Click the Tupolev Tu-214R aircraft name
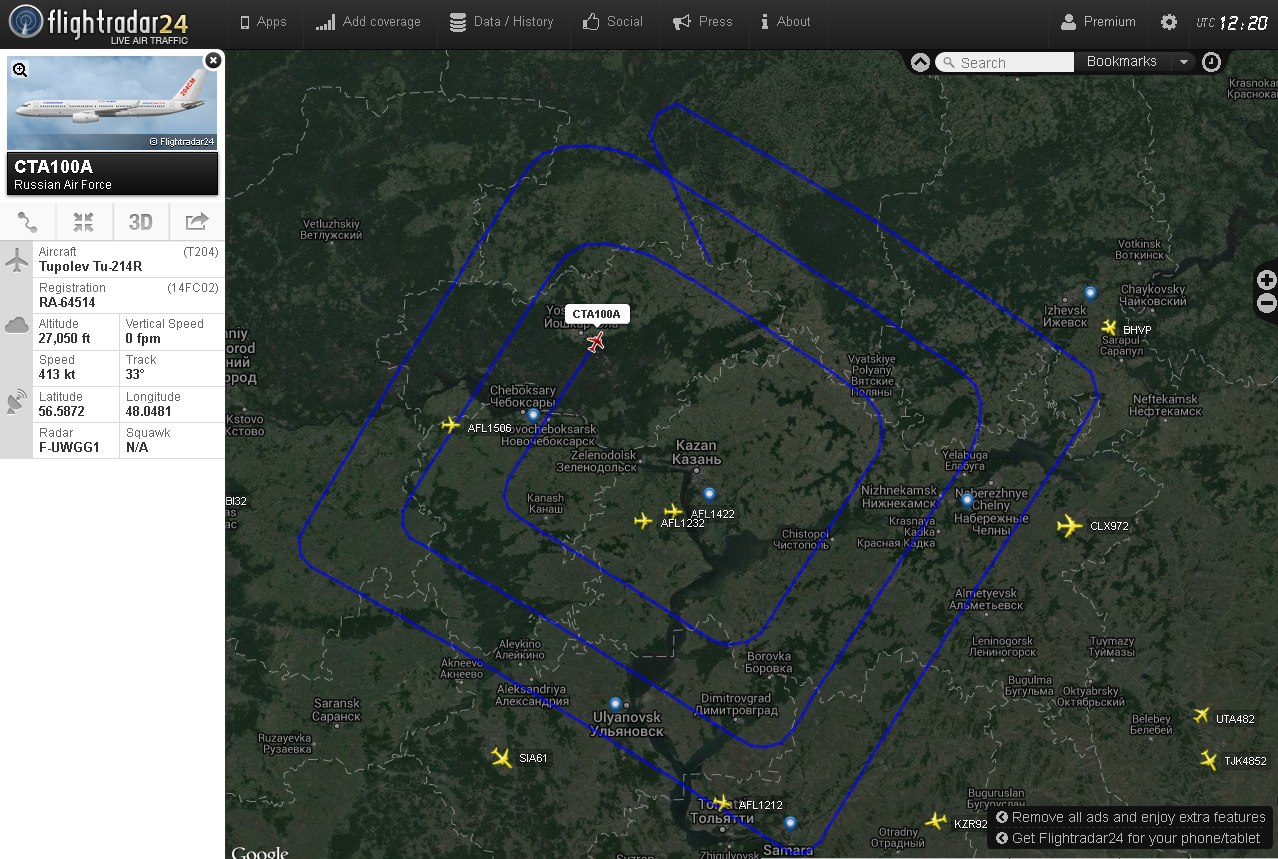The image size is (1278, 859). (x=90, y=267)
